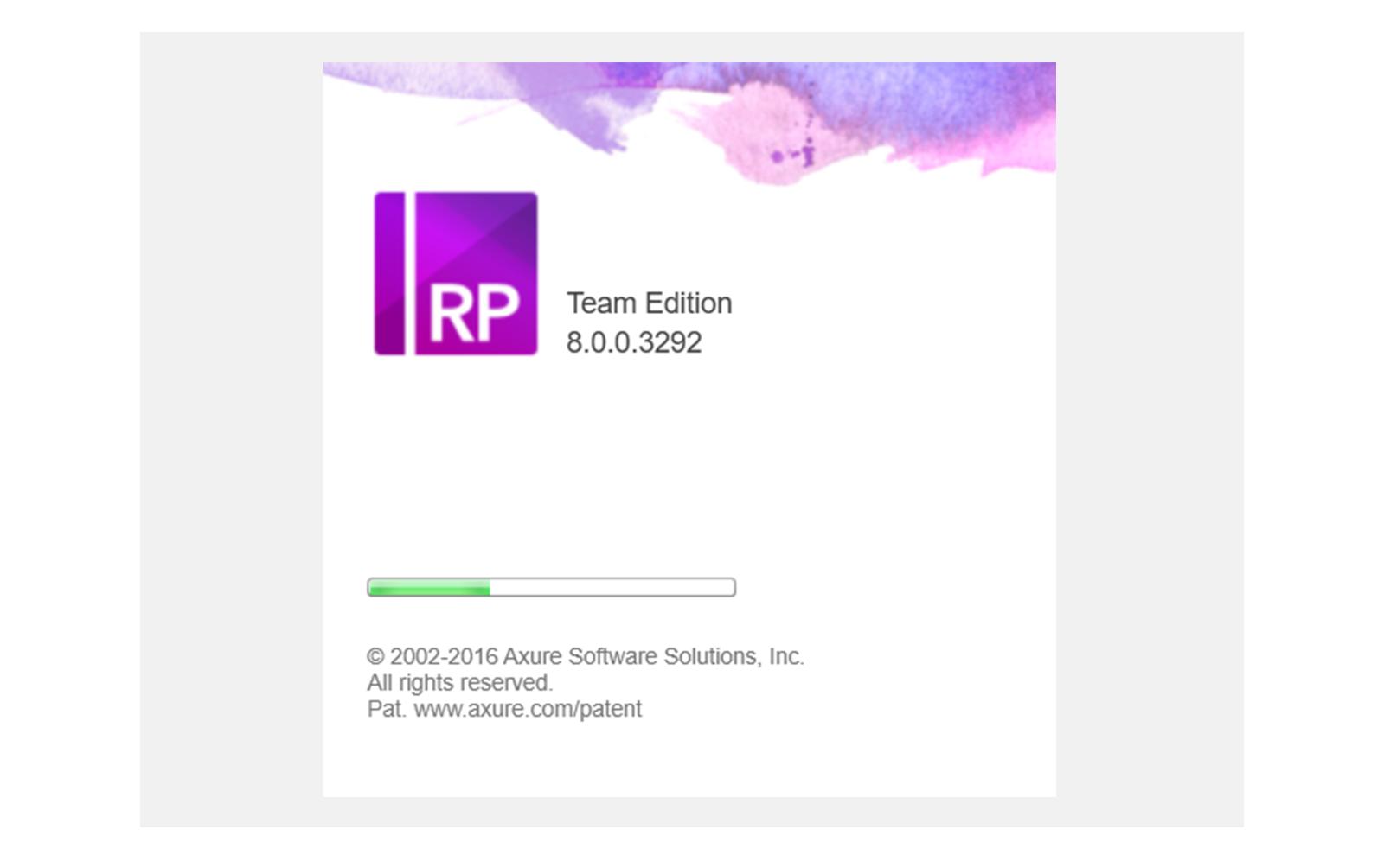This screenshot has height=868, width=1384.
Task: Click the narrow purple bar beside RP logo
Action: click(389, 273)
